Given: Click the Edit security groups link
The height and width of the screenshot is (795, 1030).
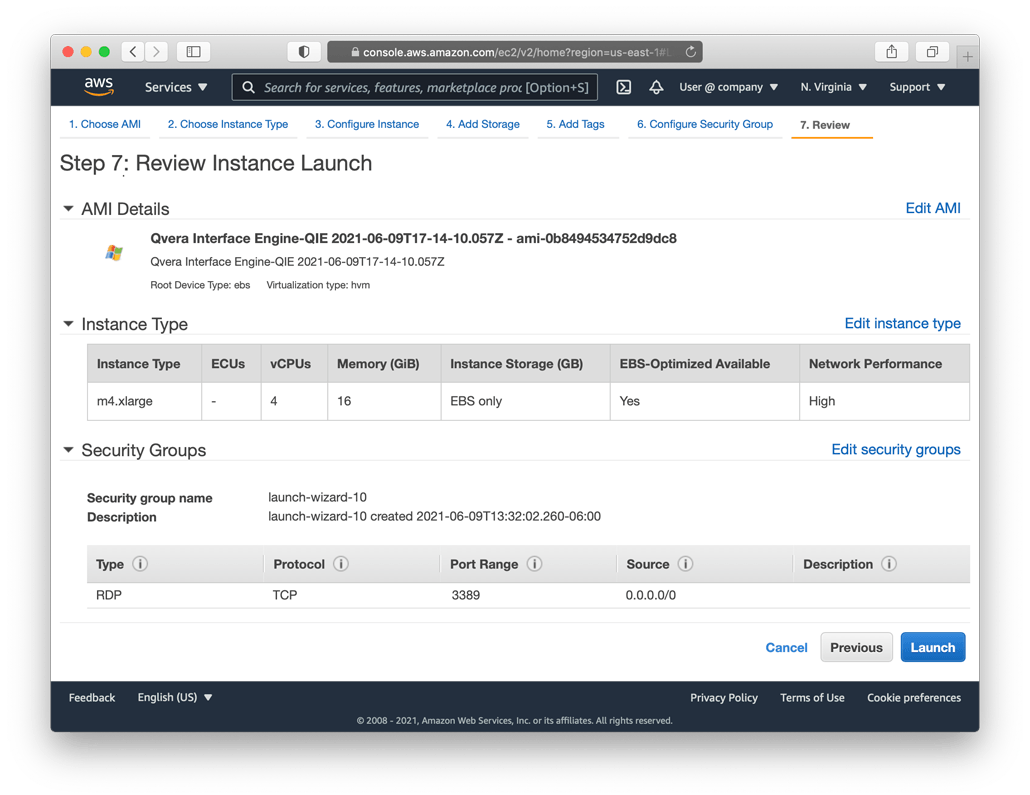Looking at the screenshot, I should coord(895,449).
